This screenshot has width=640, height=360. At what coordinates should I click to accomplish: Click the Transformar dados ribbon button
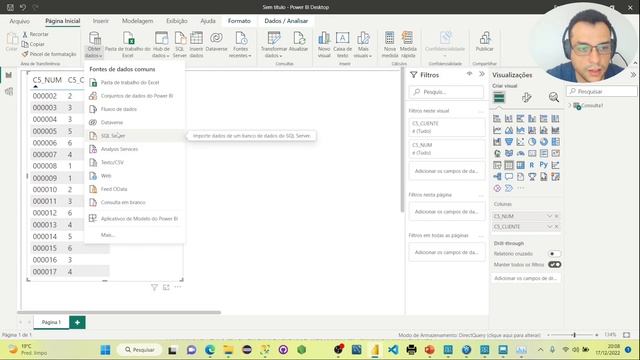274,45
